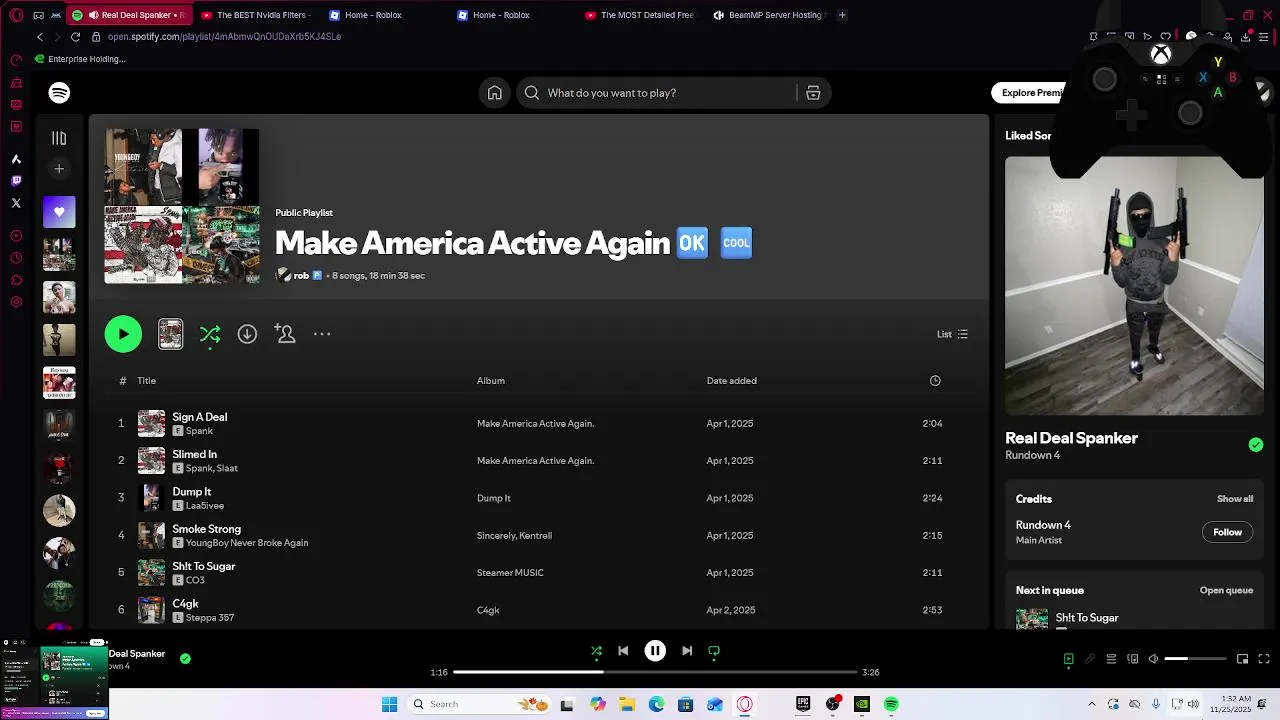Toggle Now Playing view icon

[x=1068, y=659]
